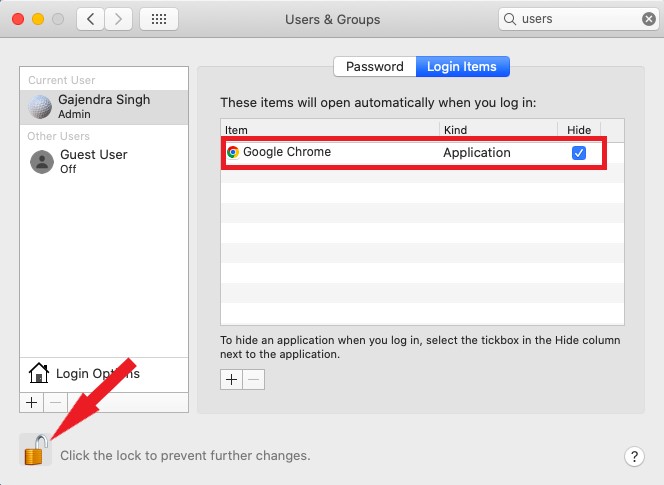Click the Google Chrome icon in list
This screenshot has height=485, width=664.
pyautogui.click(x=233, y=152)
